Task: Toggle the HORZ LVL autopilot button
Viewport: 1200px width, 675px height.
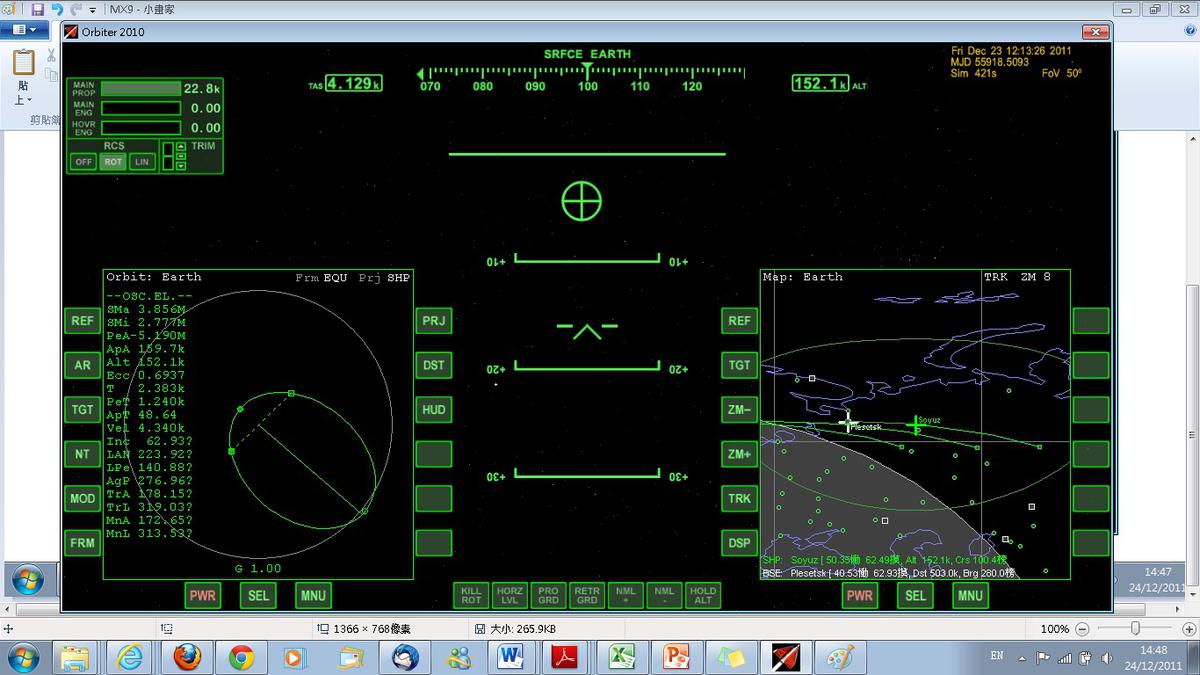Action: tap(510, 595)
